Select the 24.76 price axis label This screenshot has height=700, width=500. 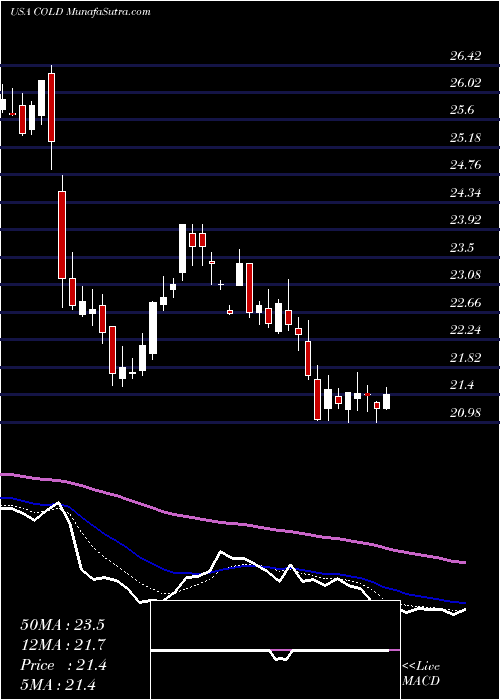coord(465,165)
